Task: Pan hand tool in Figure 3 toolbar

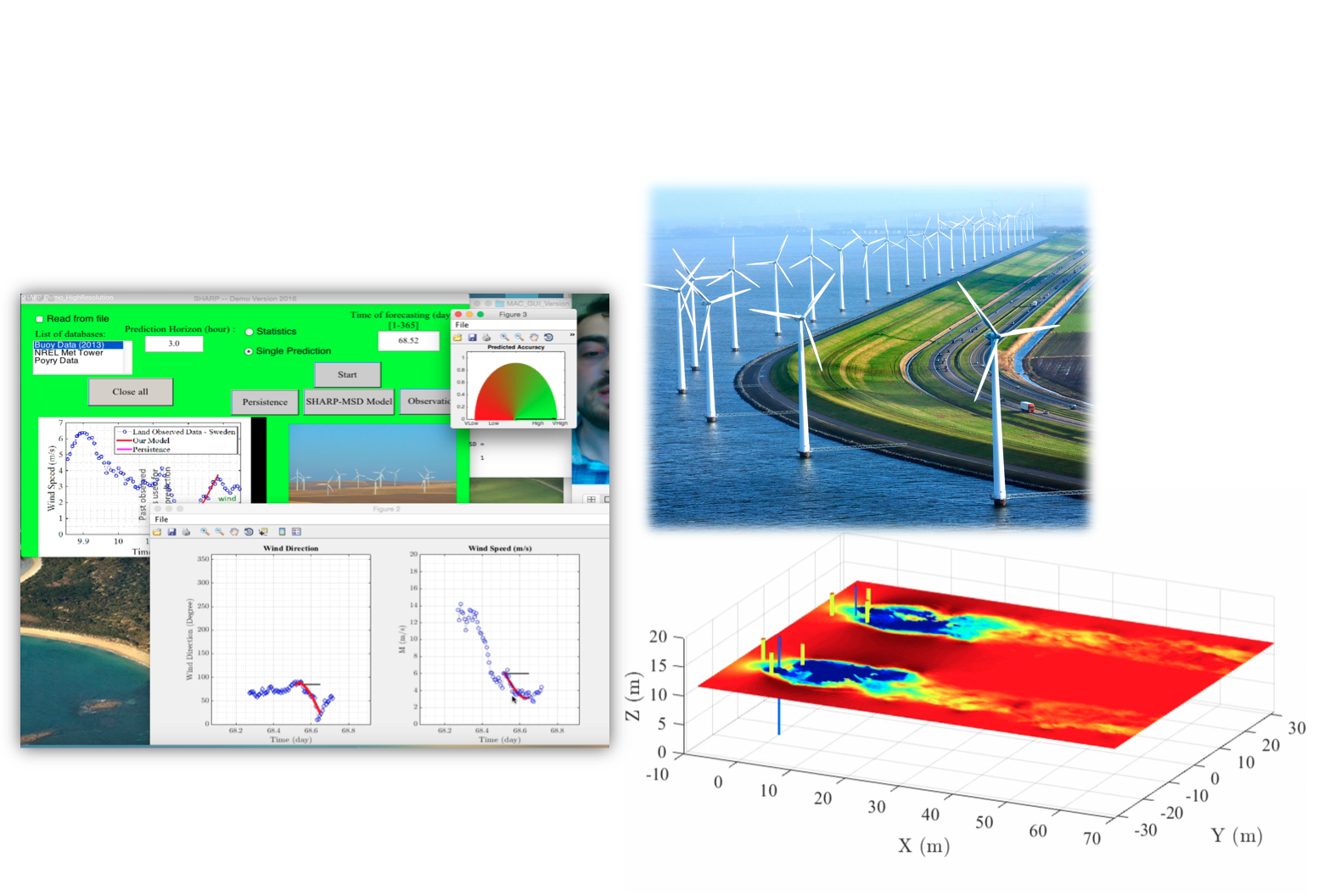Action: pyautogui.click(x=534, y=337)
